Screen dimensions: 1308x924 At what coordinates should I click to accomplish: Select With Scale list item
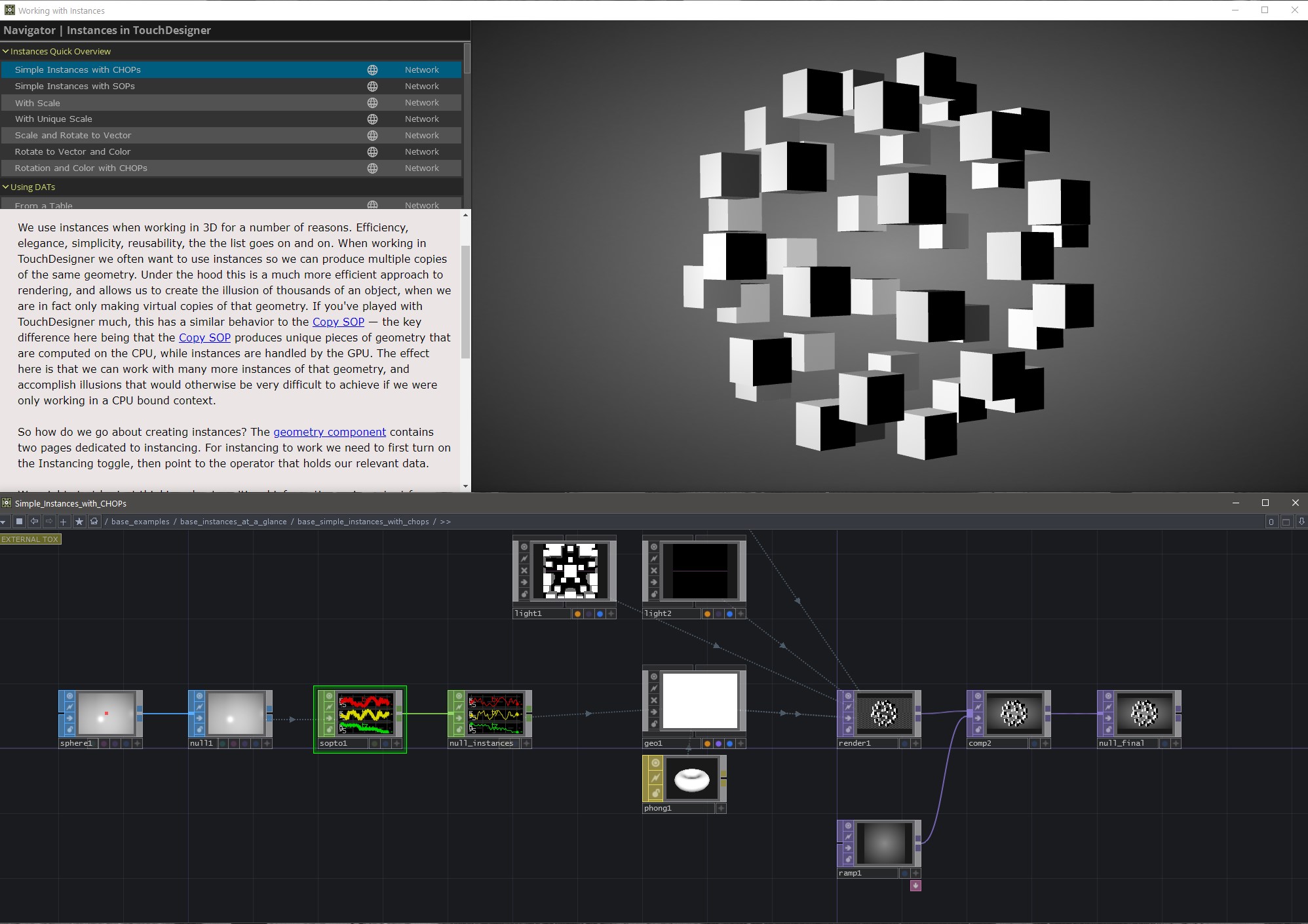coord(231,102)
